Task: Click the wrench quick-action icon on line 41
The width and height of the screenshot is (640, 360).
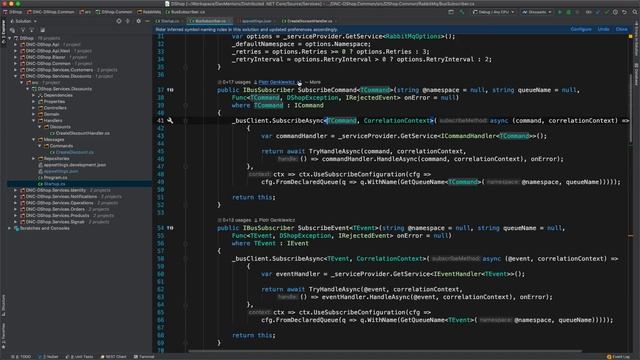Action: tap(170, 121)
